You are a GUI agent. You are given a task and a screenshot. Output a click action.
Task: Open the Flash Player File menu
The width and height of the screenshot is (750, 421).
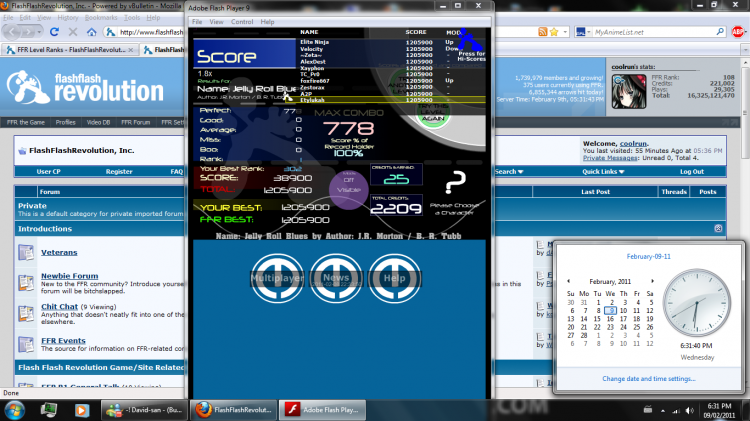click(197, 22)
